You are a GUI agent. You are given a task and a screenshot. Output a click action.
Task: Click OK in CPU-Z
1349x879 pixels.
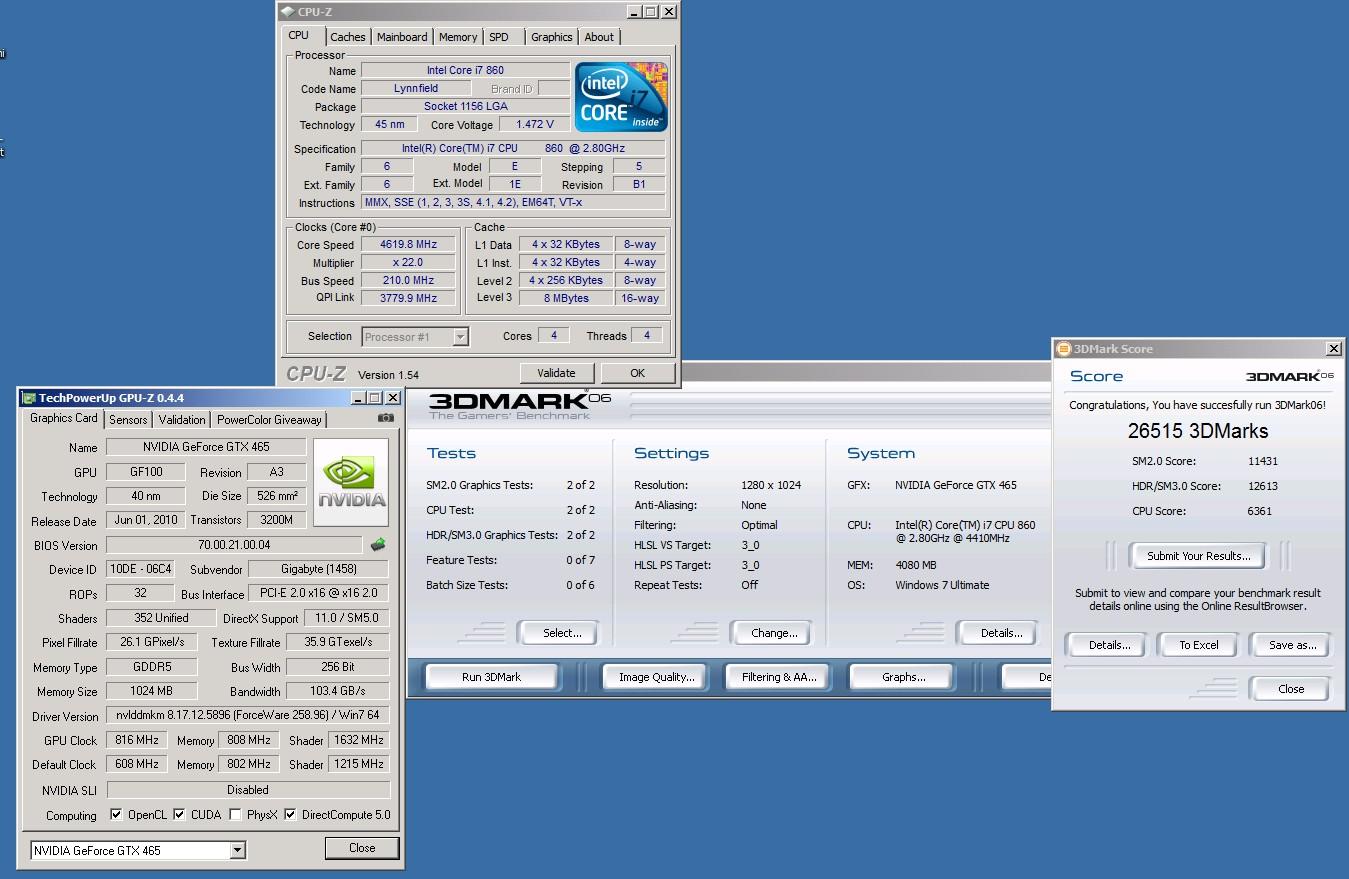coord(637,373)
